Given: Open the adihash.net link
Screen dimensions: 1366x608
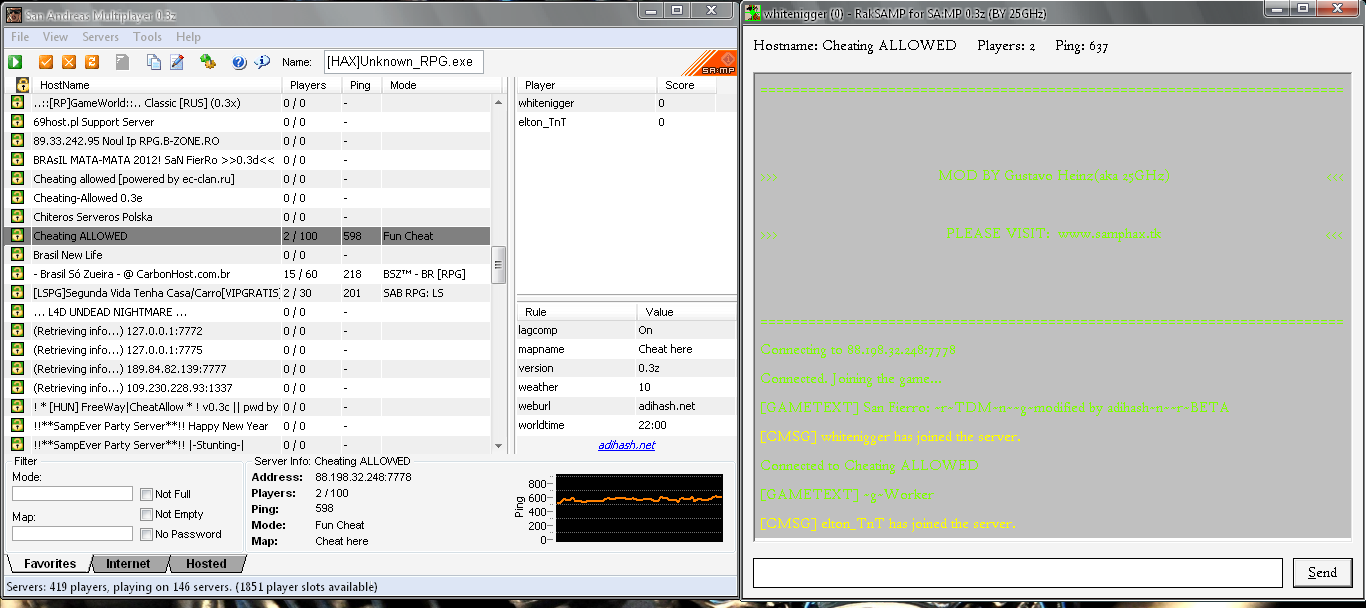Looking at the screenshot, I should [x=626, y=445].
